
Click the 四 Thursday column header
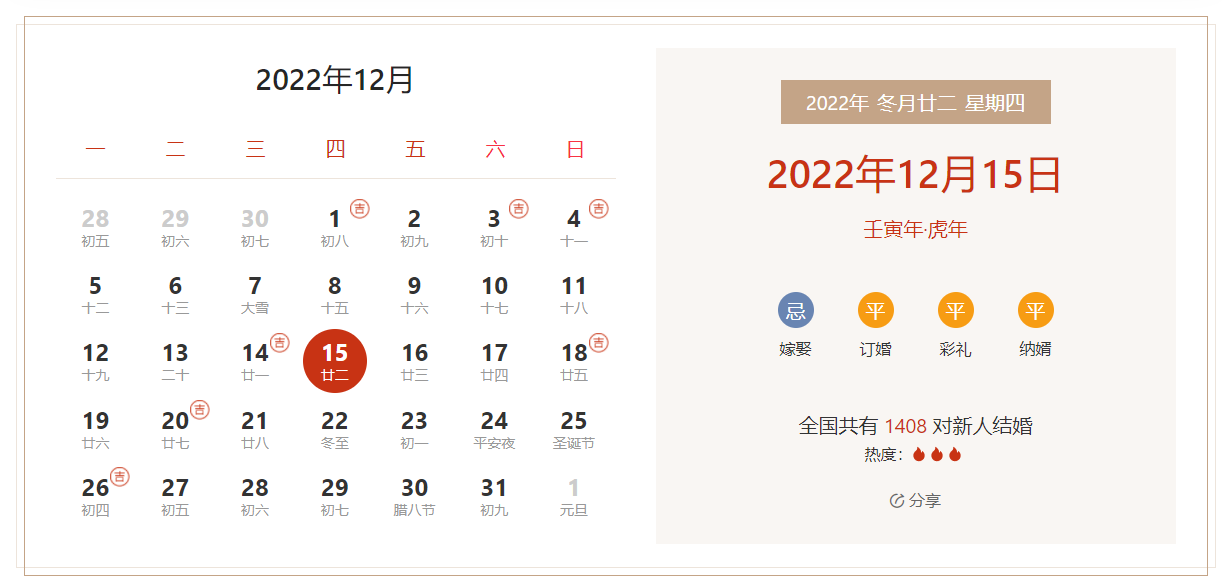tap(335, 150)
